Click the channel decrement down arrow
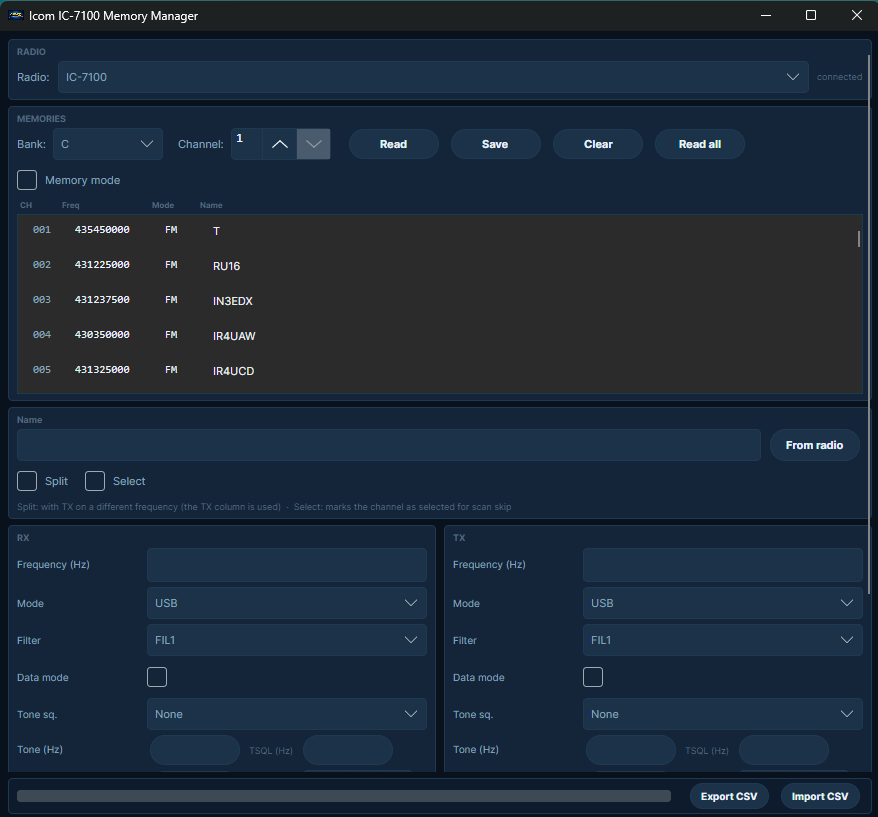 tap(314, 144)
